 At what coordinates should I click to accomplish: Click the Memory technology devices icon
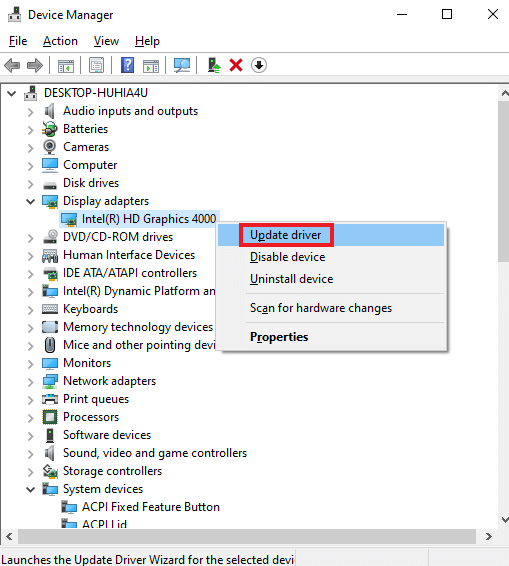point(50,327)
